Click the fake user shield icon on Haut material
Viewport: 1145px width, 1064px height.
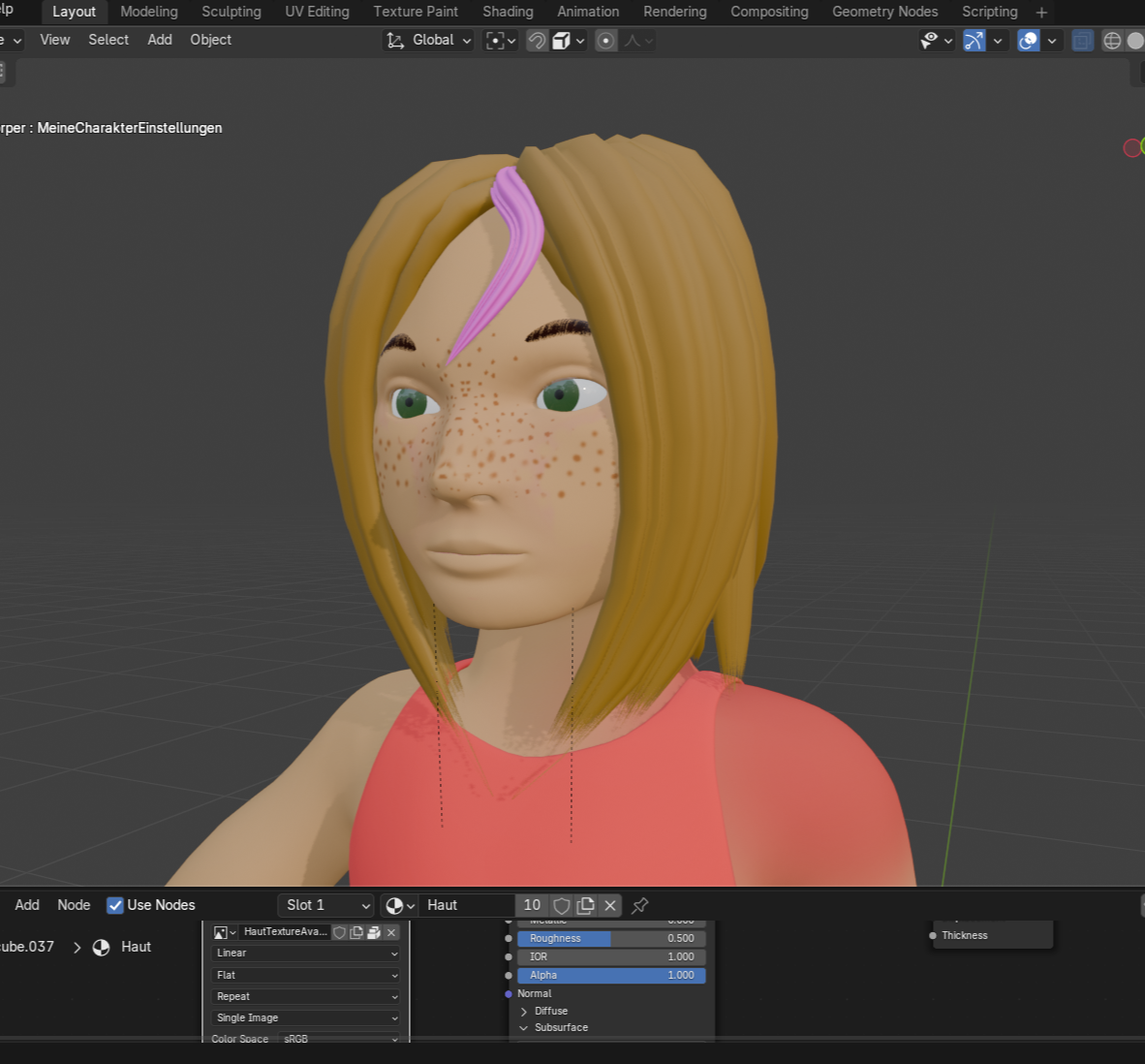coord(561,905)
